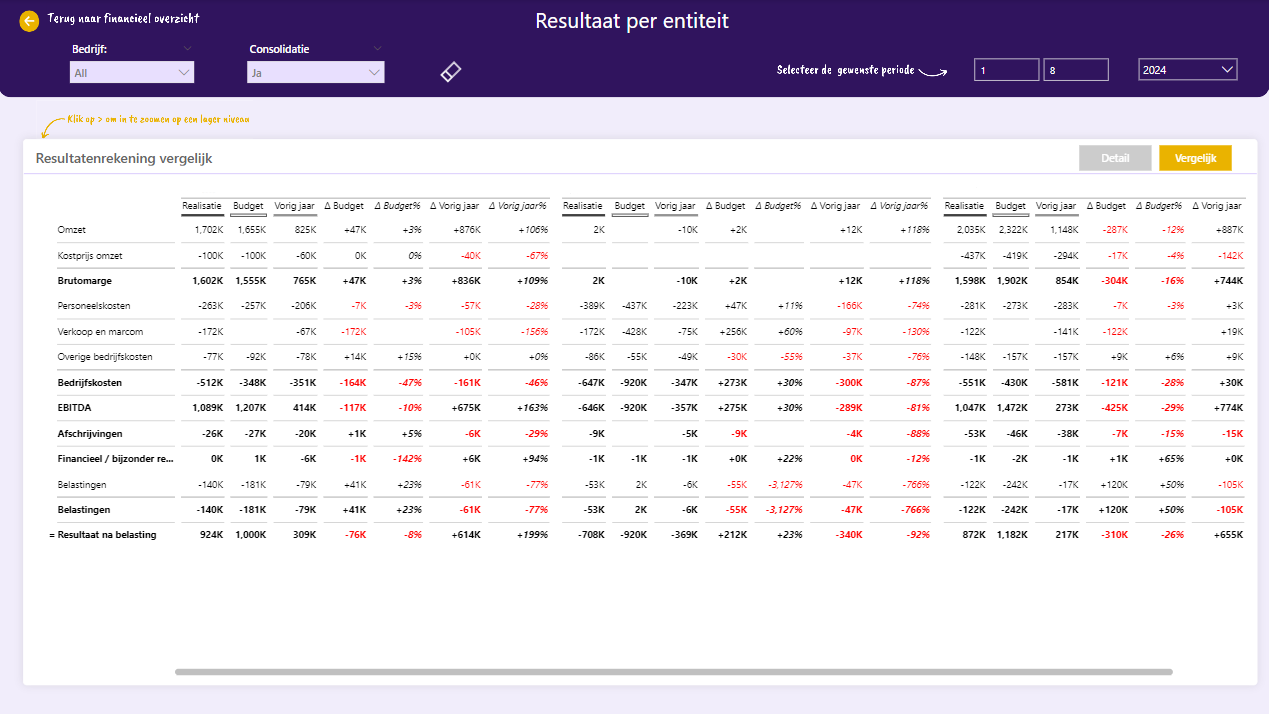This screenshot has width=1269, height=714.
Task: Select the Vergelijk view button
Action: point(1194,158)
